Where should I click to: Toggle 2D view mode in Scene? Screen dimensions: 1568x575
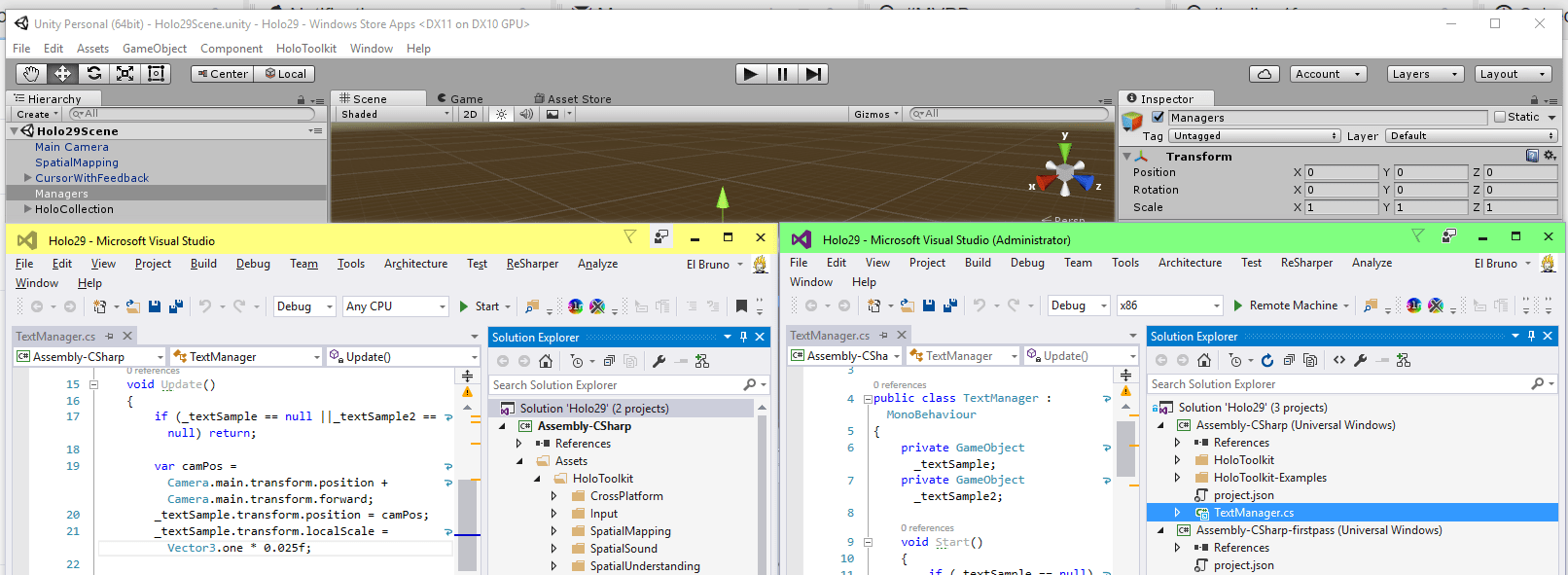[470, 115]
